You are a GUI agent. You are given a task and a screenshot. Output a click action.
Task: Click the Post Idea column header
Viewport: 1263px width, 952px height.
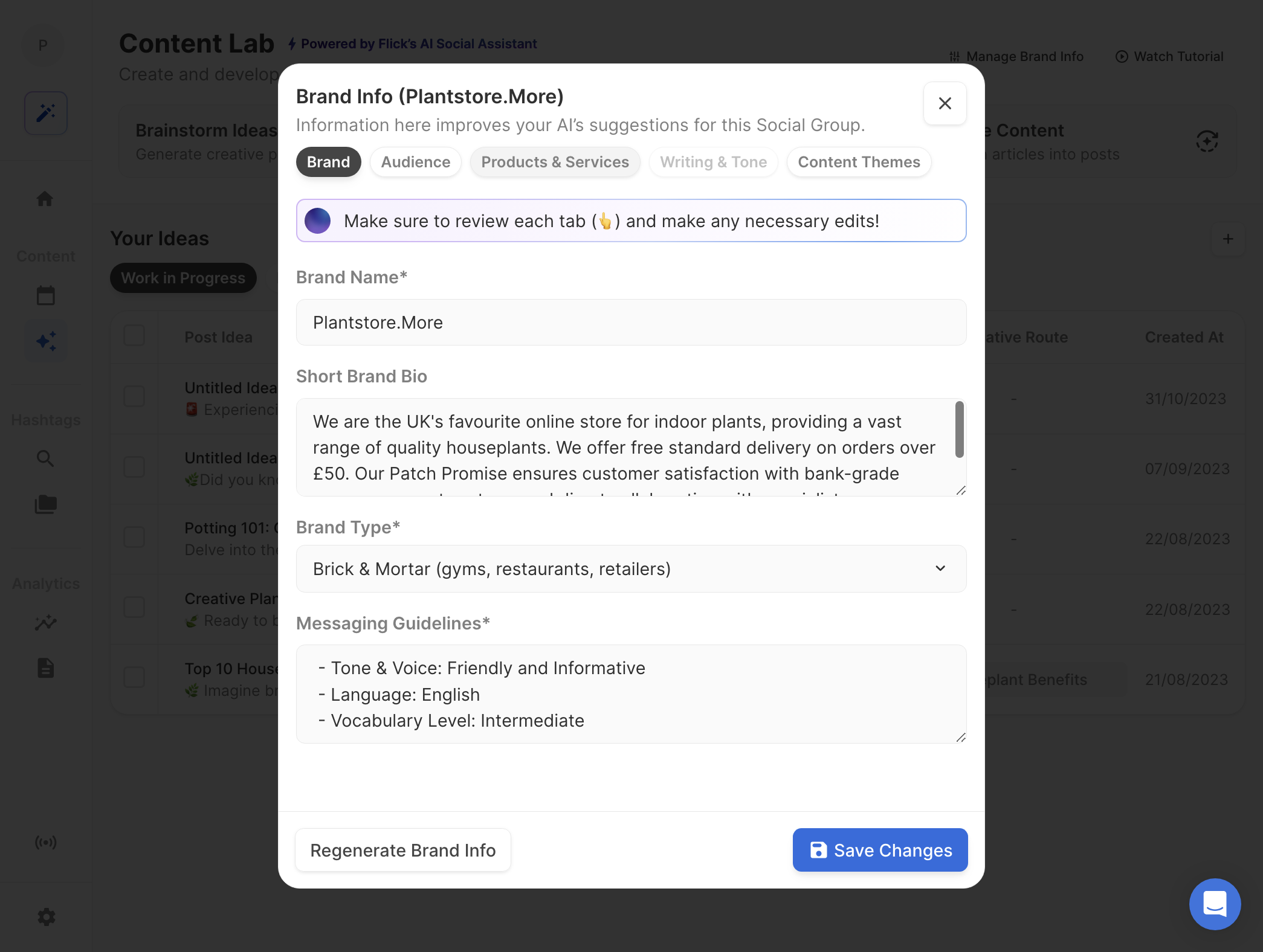tap(218, 337)
